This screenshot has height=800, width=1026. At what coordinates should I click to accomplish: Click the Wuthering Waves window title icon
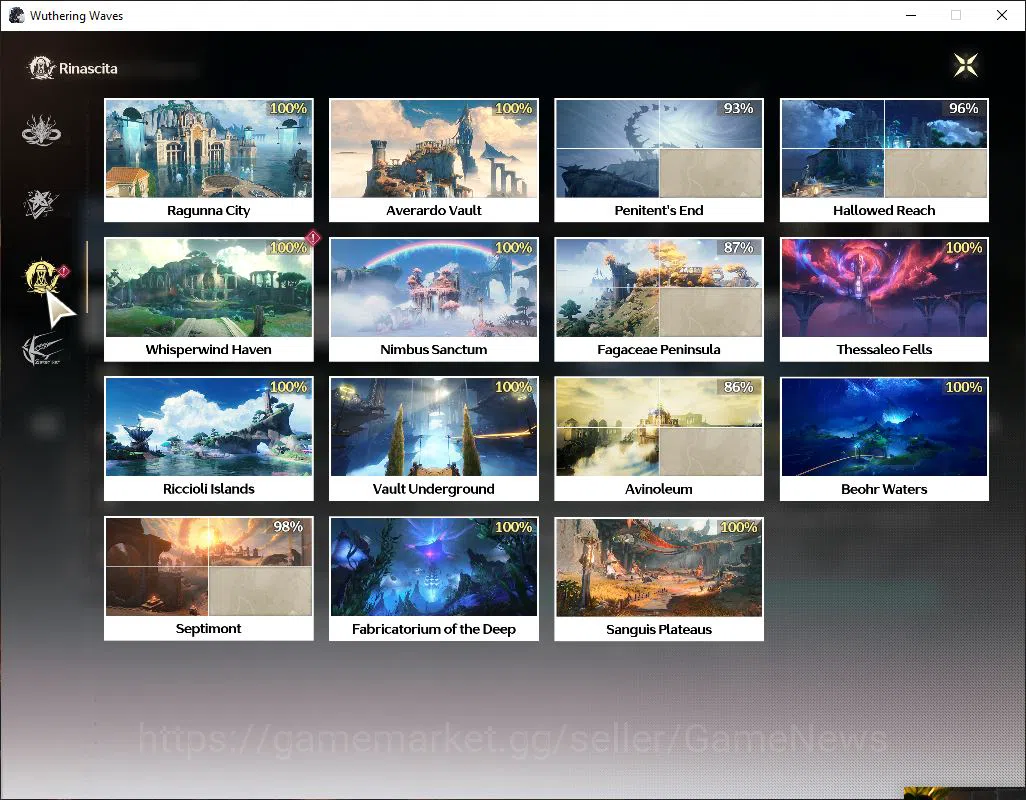pyautogui.click(x=16, y=15)
